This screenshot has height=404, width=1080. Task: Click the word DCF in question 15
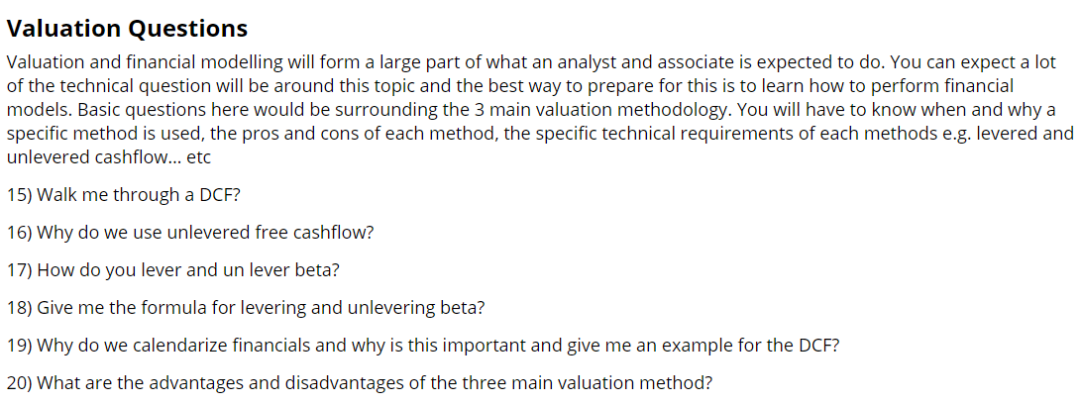click(219, 195)
